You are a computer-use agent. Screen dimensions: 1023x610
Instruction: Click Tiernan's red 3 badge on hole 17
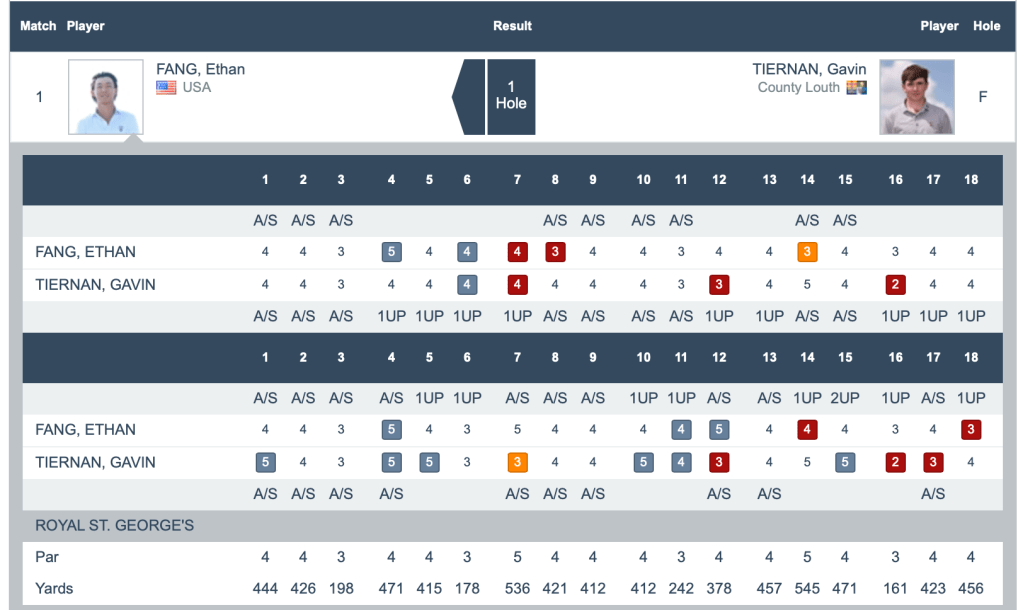(933, 463)
